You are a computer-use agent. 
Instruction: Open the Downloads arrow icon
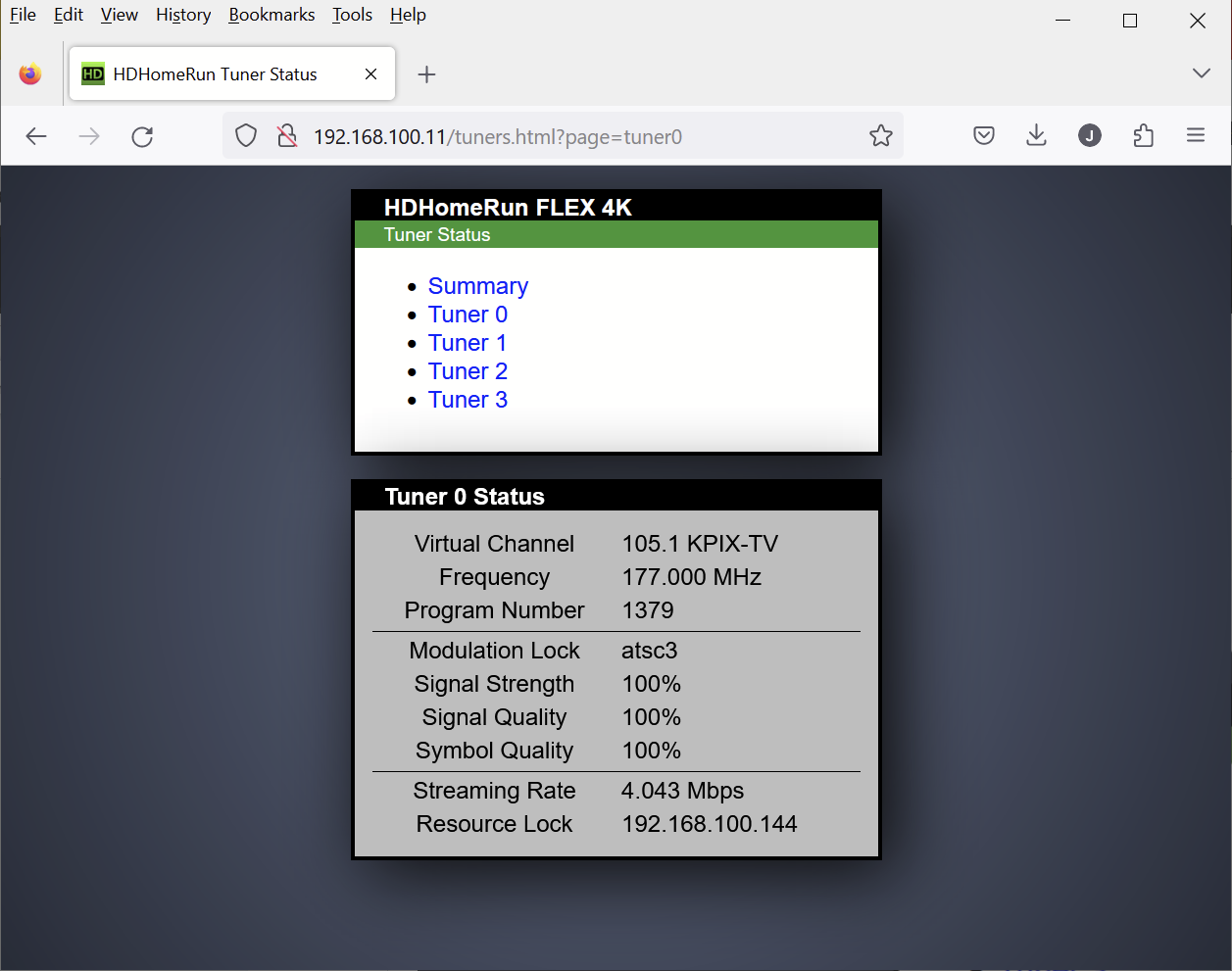(1036, 136)
